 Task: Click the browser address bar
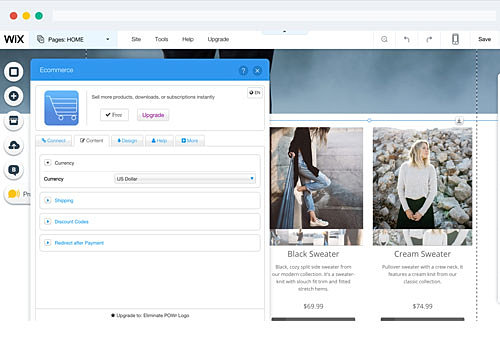(x=275, y=15)
